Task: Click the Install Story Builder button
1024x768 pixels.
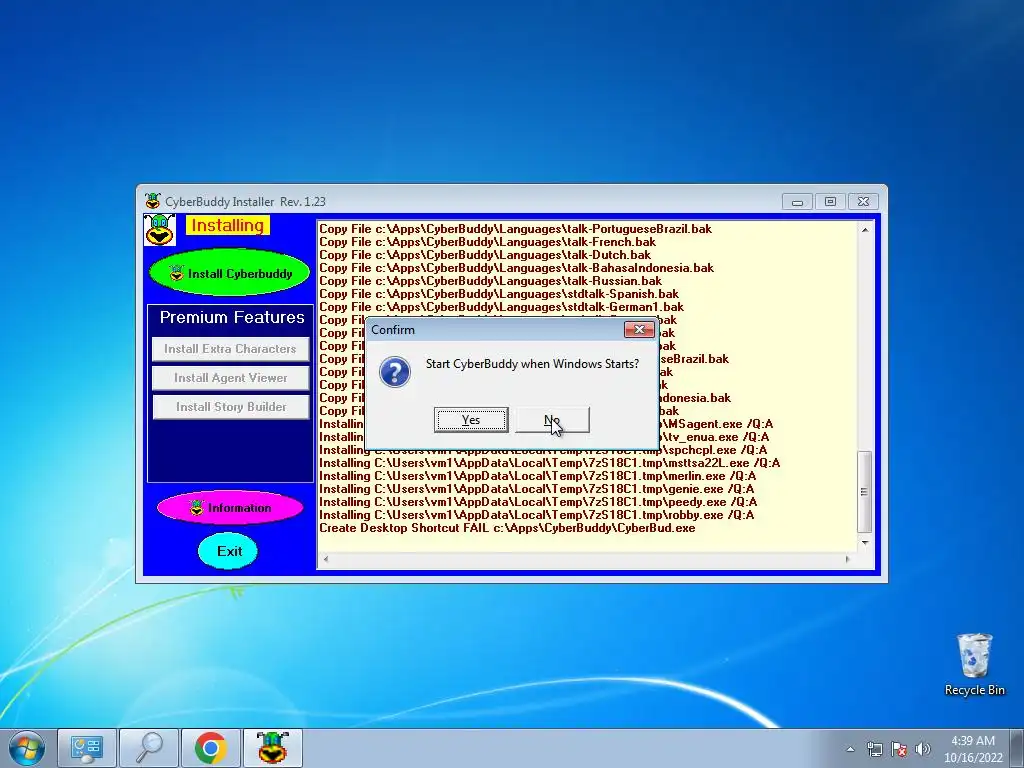Action: click(x=231, y=407)
